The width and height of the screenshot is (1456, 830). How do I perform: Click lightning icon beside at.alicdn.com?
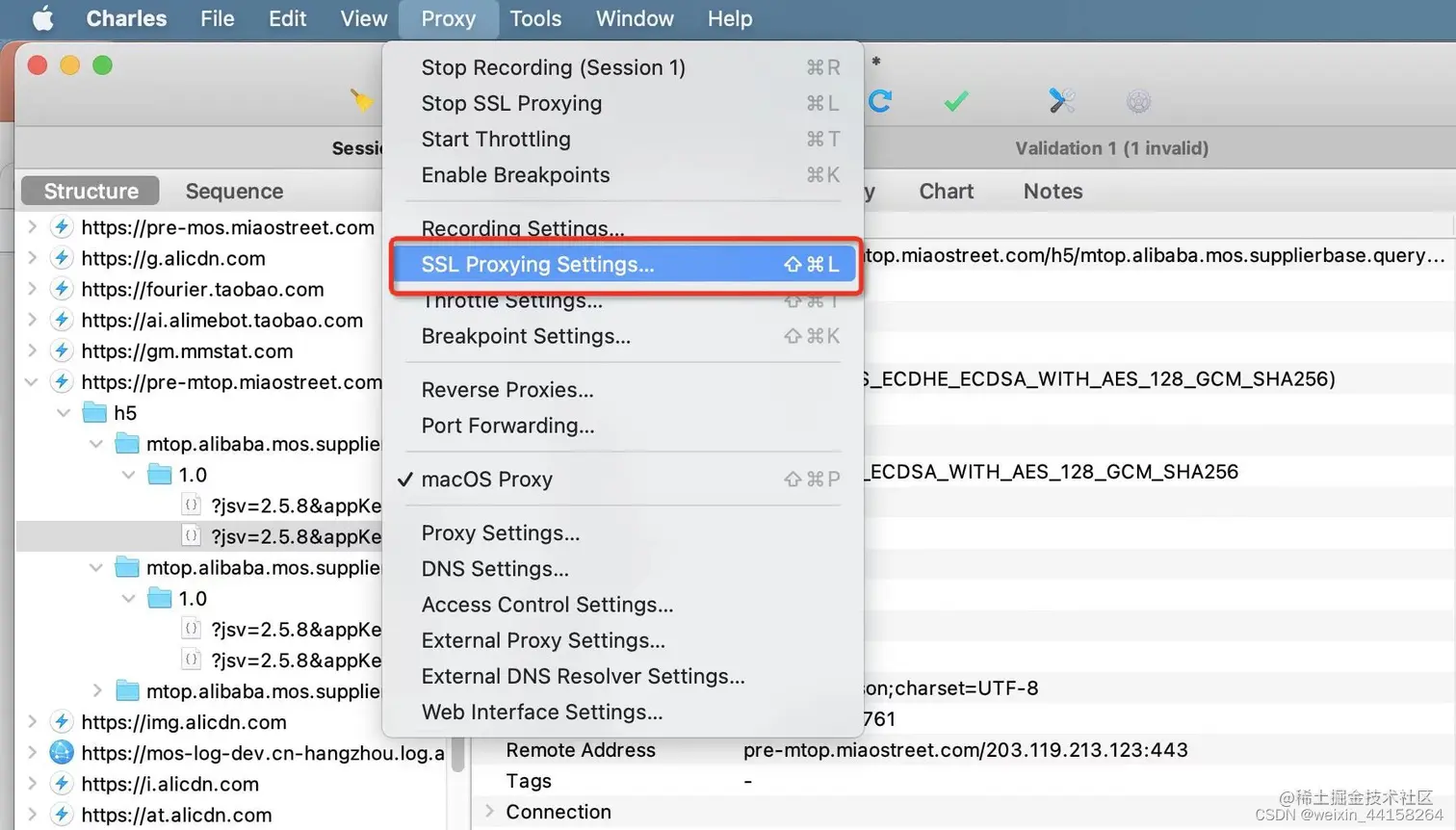click(62, 815)
